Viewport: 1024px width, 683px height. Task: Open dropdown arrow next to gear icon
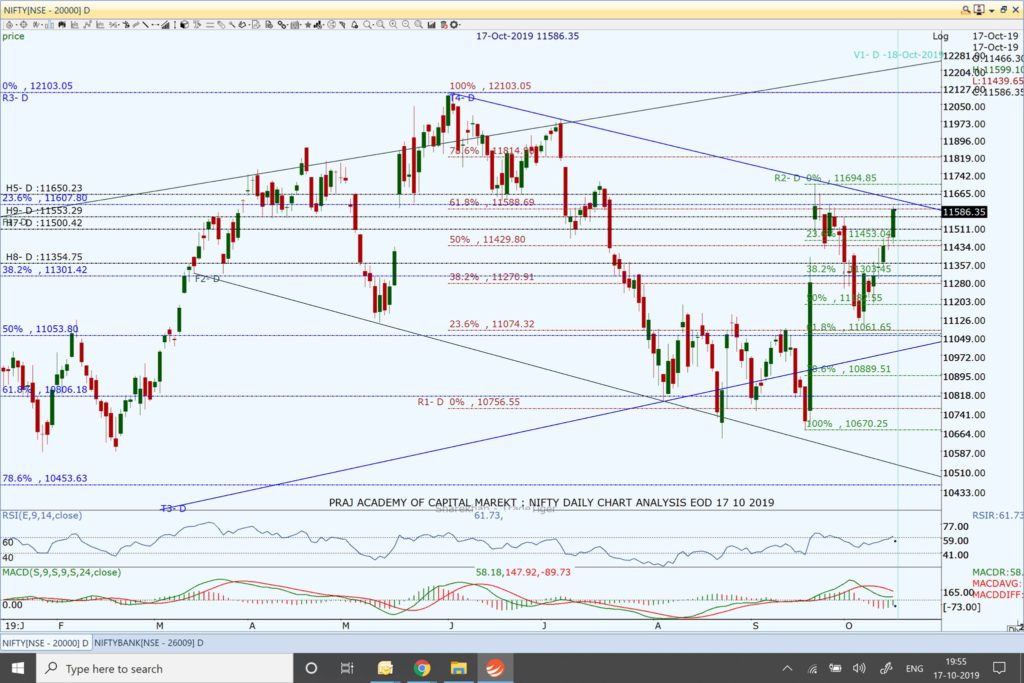coord(460,25)
